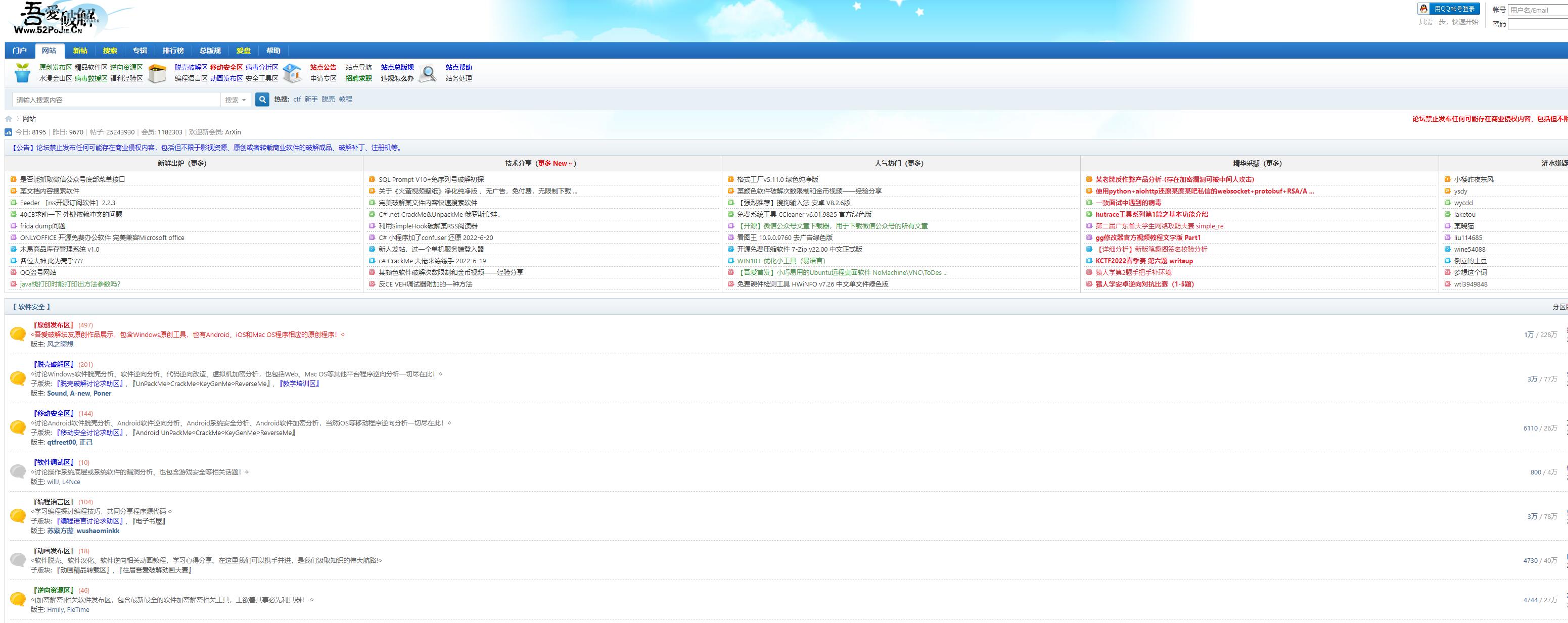This screenshot has width=1568, height=623.
Task: Click post icon beside KCTF2022春季赛 thread
Action: click(1090, 261)
